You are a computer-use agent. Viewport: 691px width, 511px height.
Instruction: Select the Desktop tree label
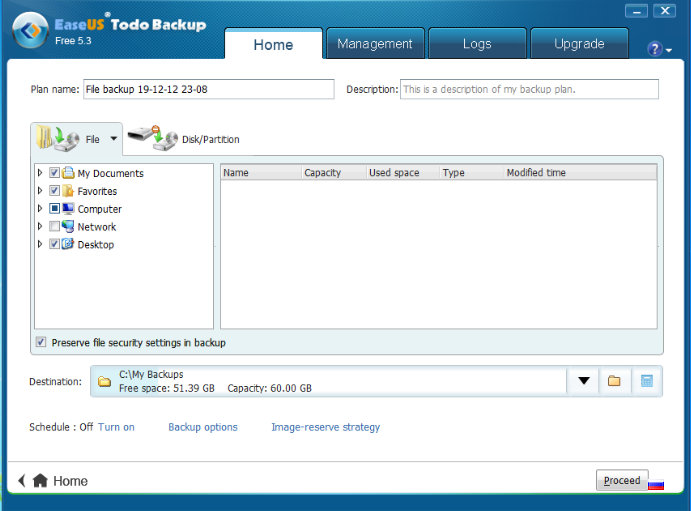point(96,244)
